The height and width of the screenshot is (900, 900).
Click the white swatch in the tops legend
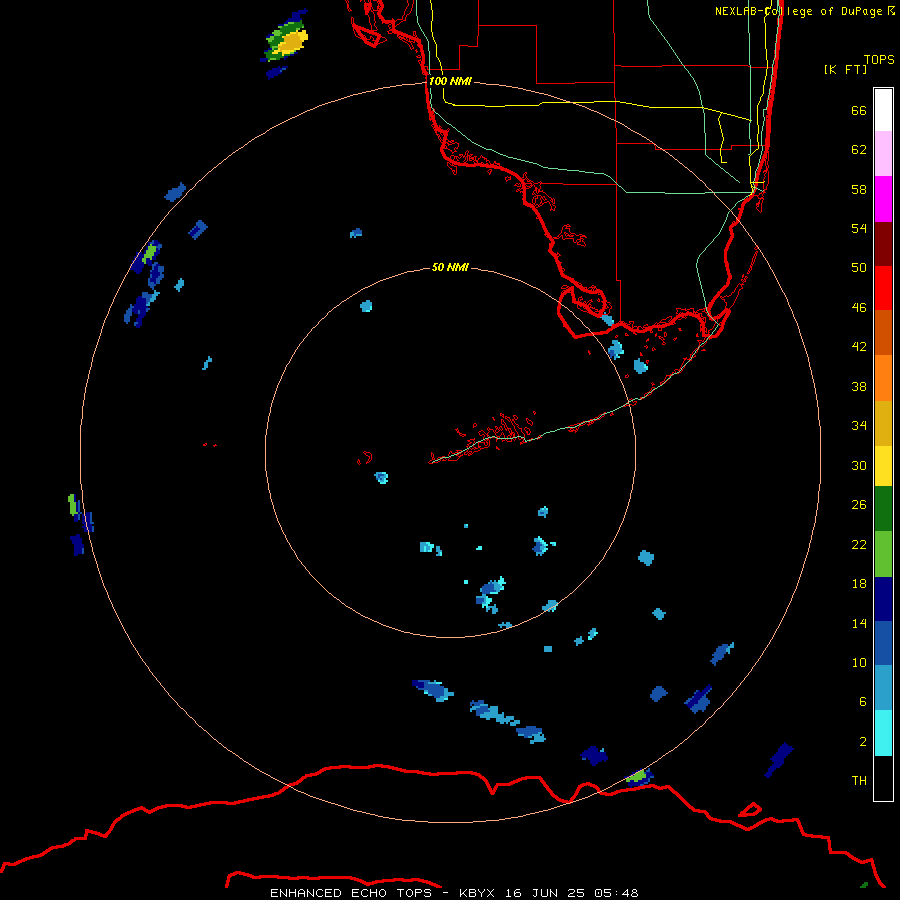click(x=883, y=110)
